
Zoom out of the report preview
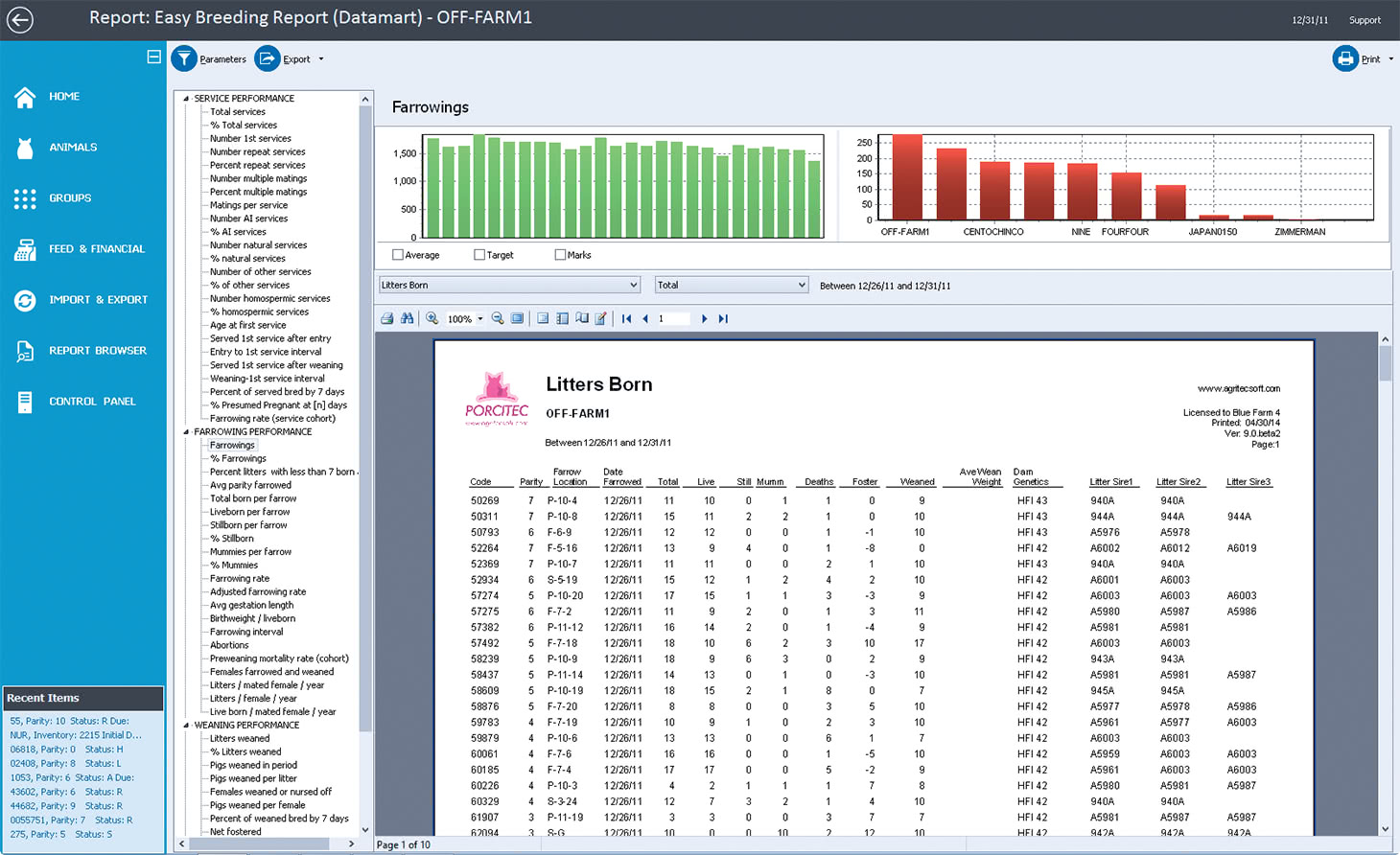498,317
